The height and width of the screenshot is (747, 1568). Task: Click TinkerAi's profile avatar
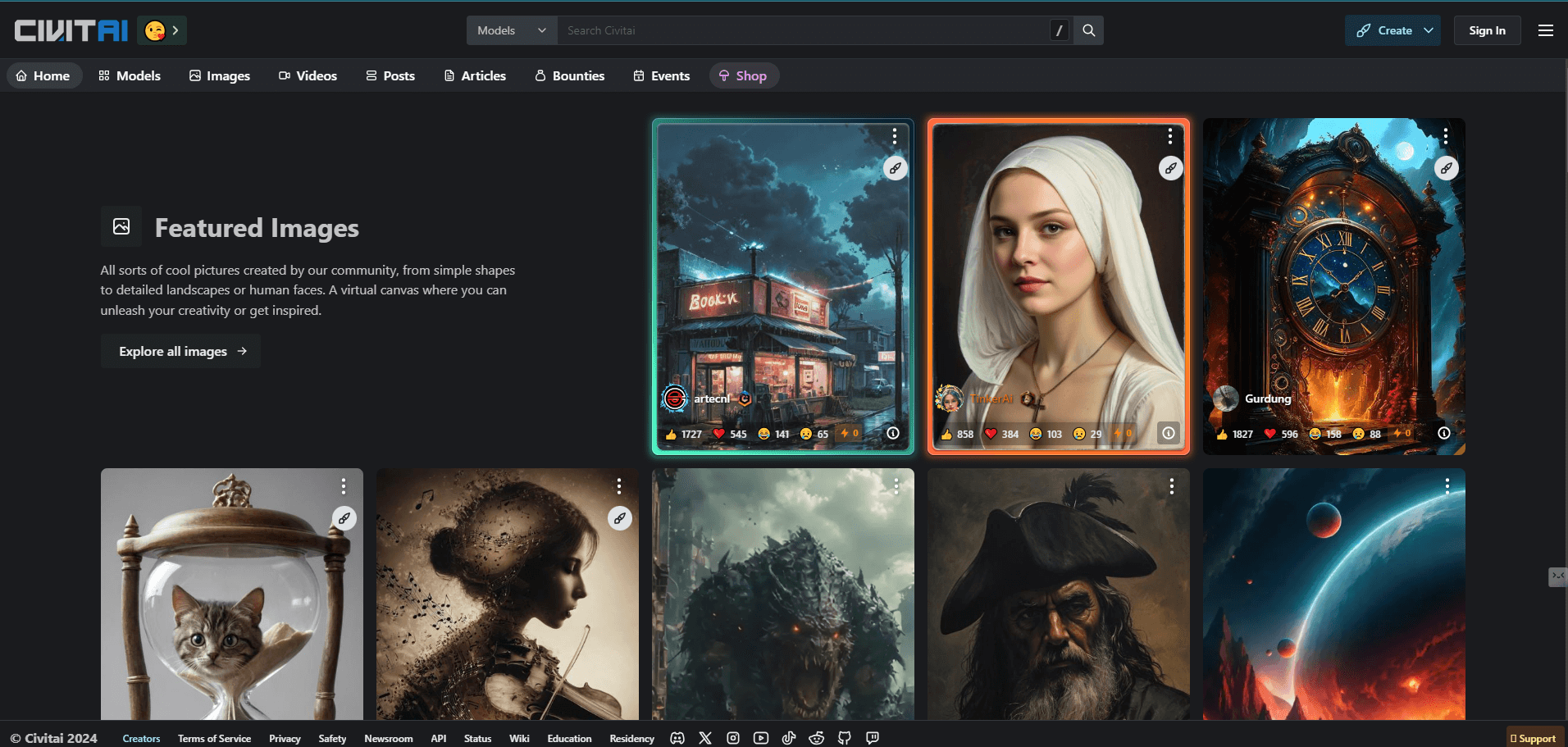click(950, 399)
